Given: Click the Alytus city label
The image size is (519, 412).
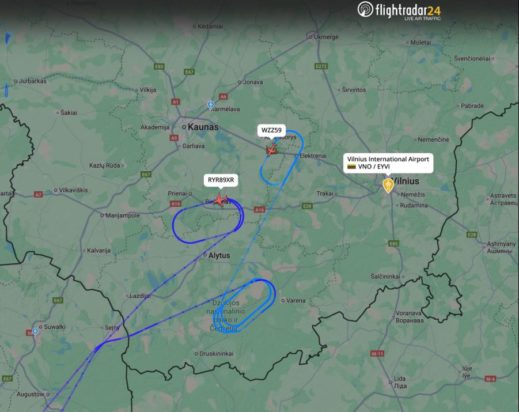Looking at the screenshot, I should pos(219,255).
